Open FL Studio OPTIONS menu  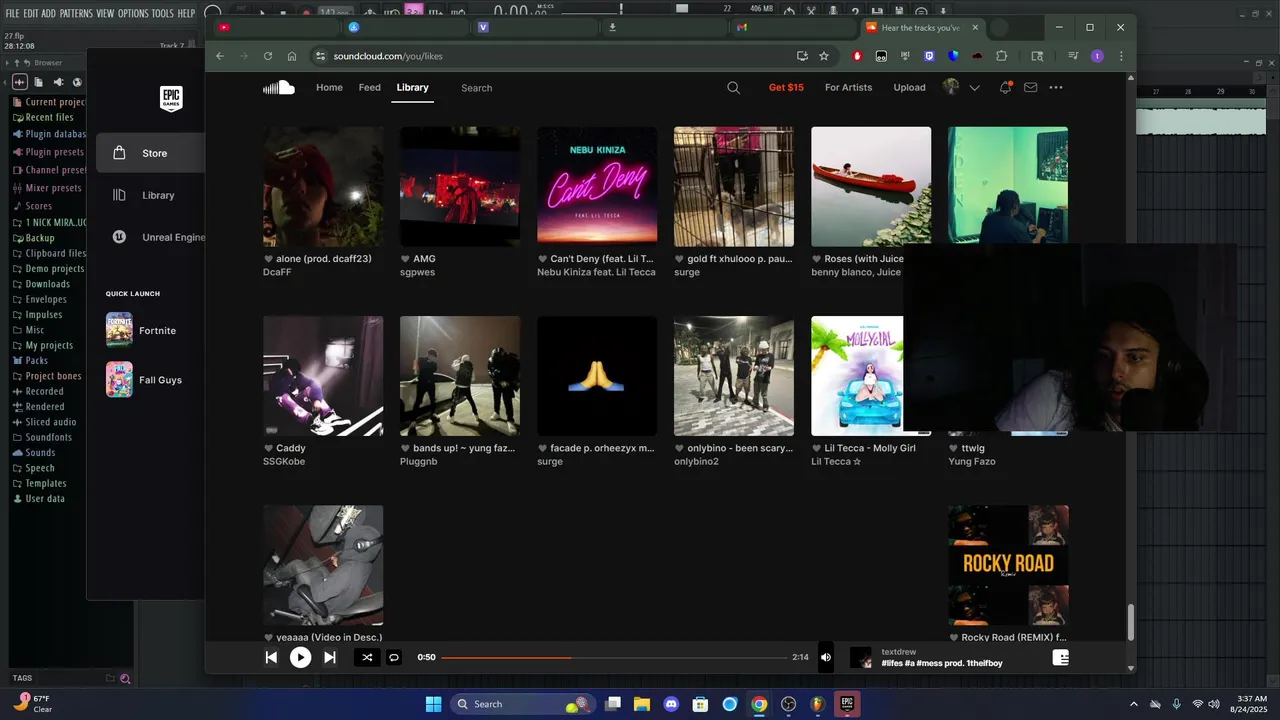pyautogui.click(x=133, y=13)
